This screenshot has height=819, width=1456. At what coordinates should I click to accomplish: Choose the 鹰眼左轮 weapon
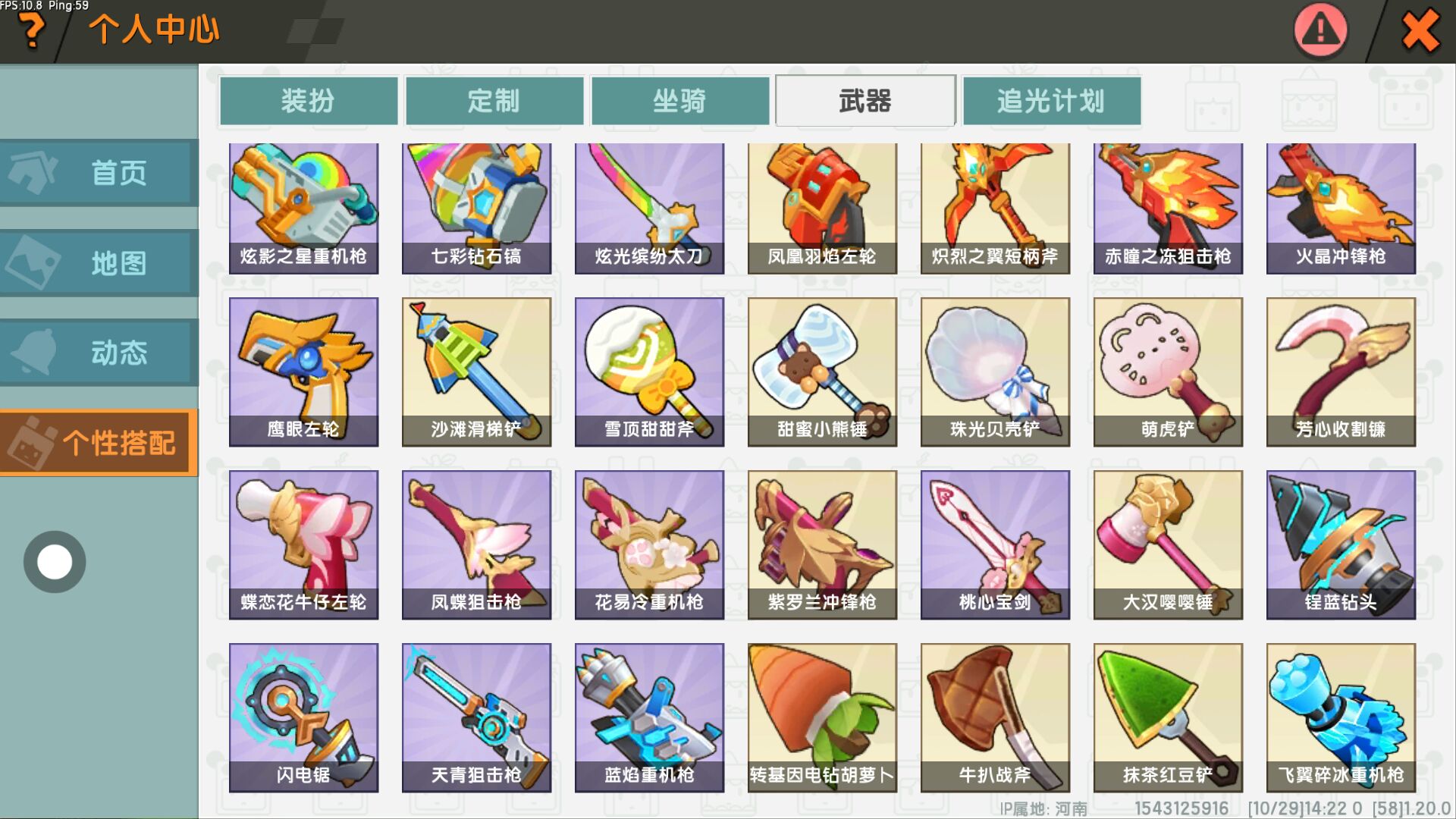coord(303,372)
